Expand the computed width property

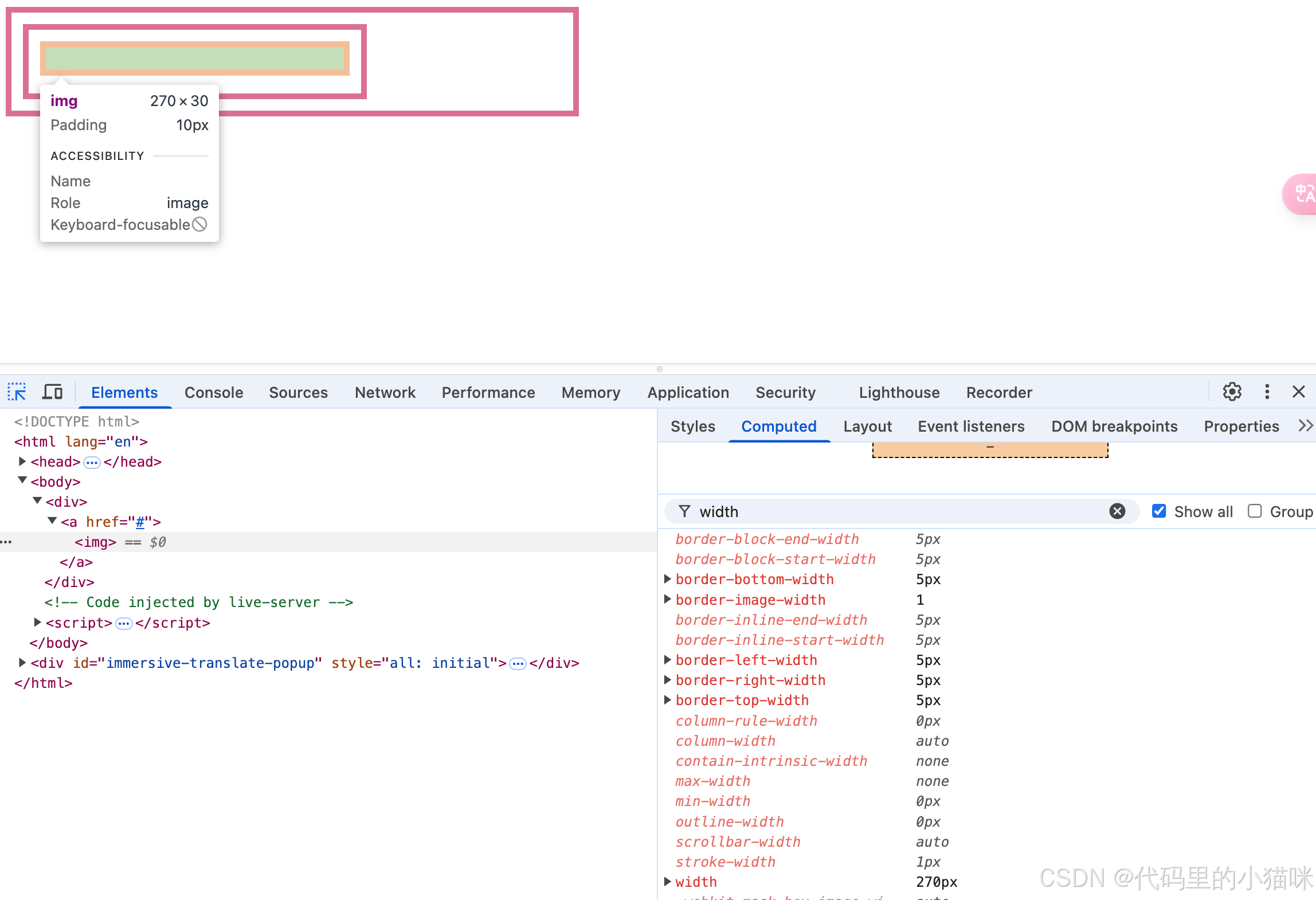(x=667, y=882)
